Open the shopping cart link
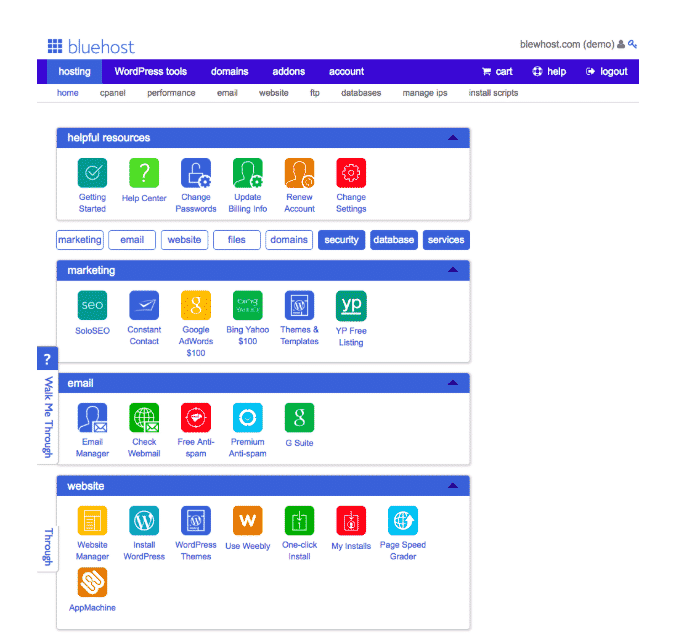The width and height of the screenshot is (696, 635). click(x=497, y=71)
